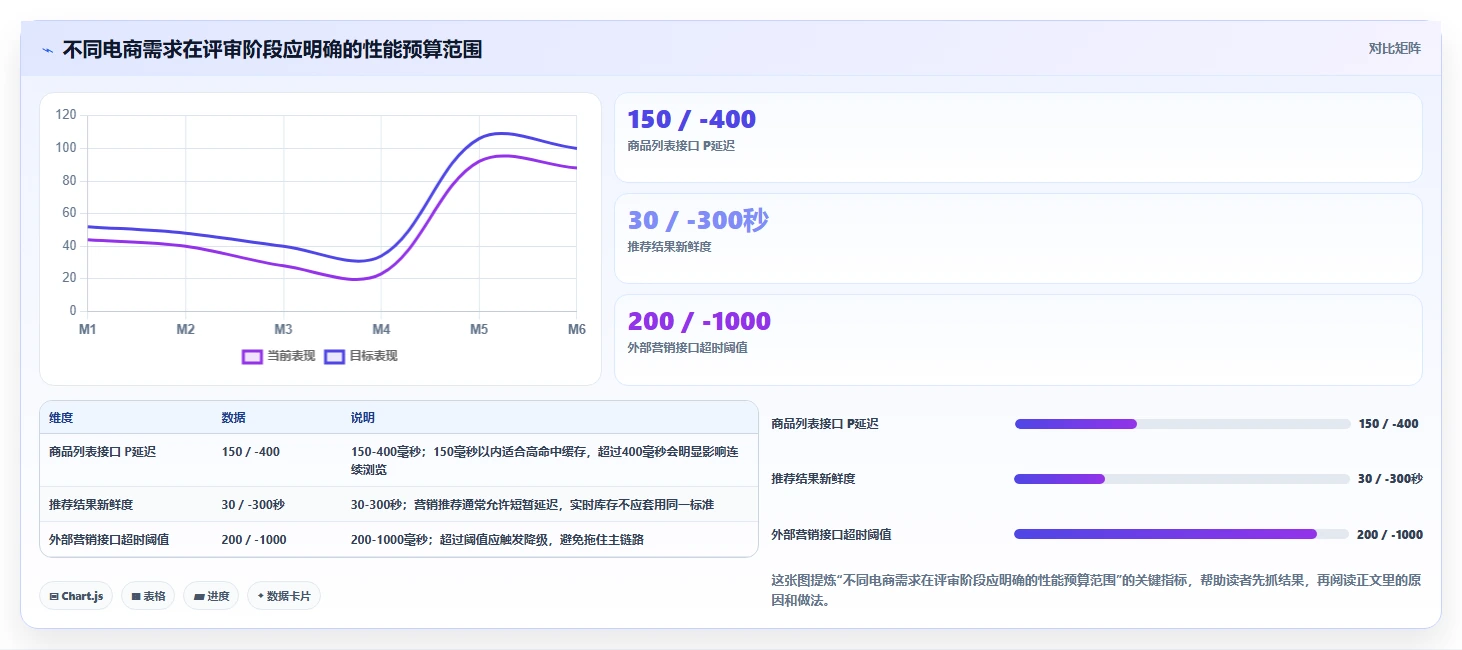Screen dimensions: 1462x650
Task: Click progress value 200 / -1000 on right
Action: [x=1390, y=534]
